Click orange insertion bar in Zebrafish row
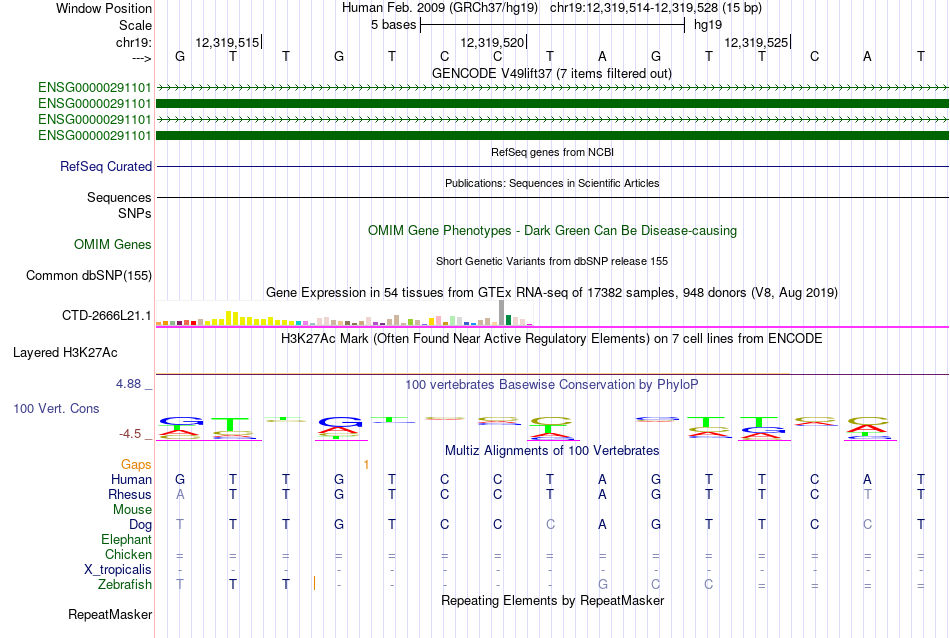The width and height of the screenshot is (950, 638). click(314, 583)
